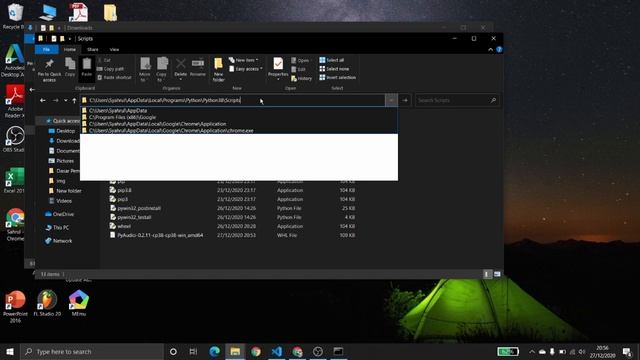This screenshot has height=360, width=640.
Task: Click the address bar Go arrow
Action: [x=405, y=100]
